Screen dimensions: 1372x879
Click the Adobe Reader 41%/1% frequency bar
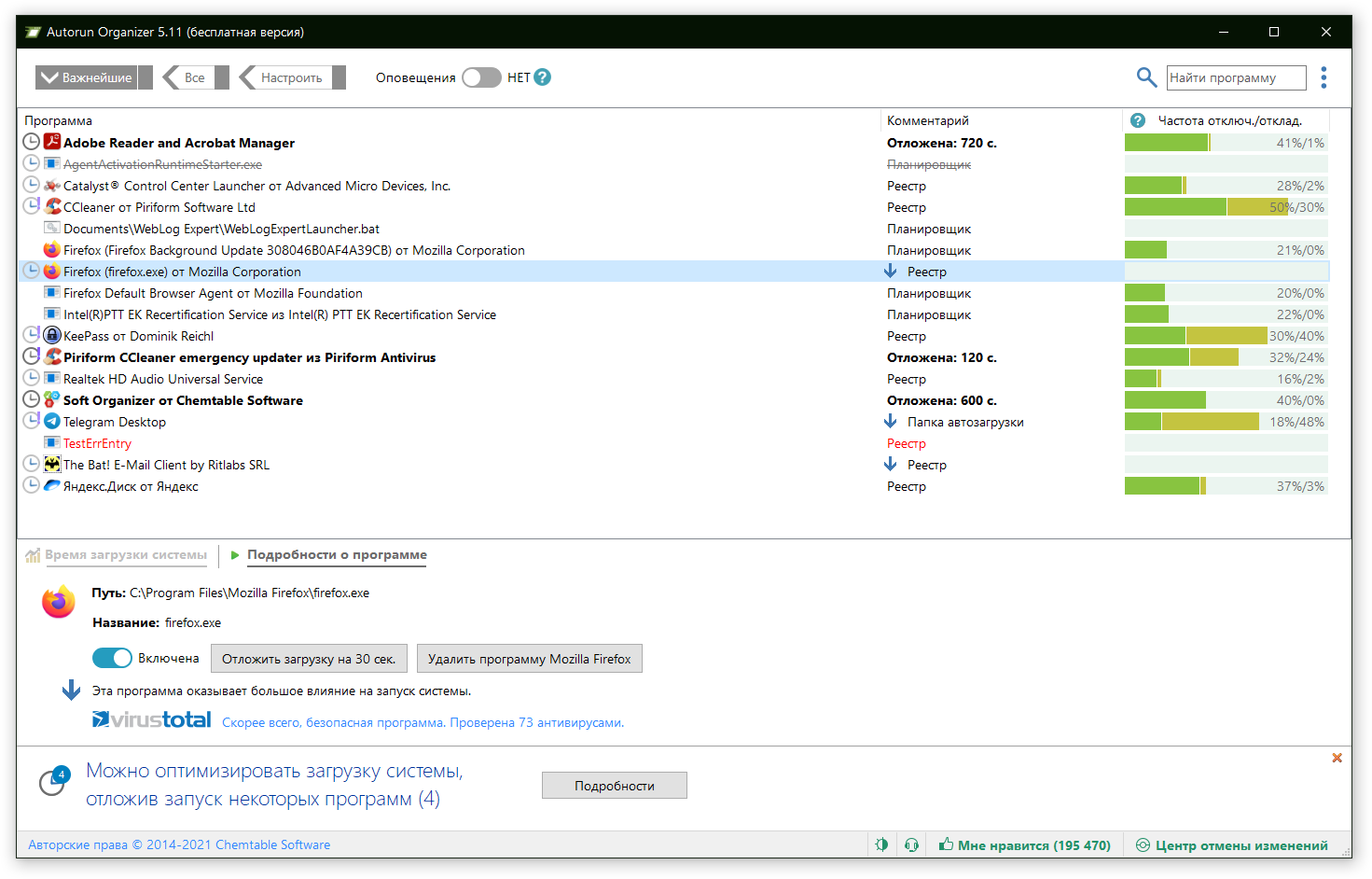click(1226, 142)
